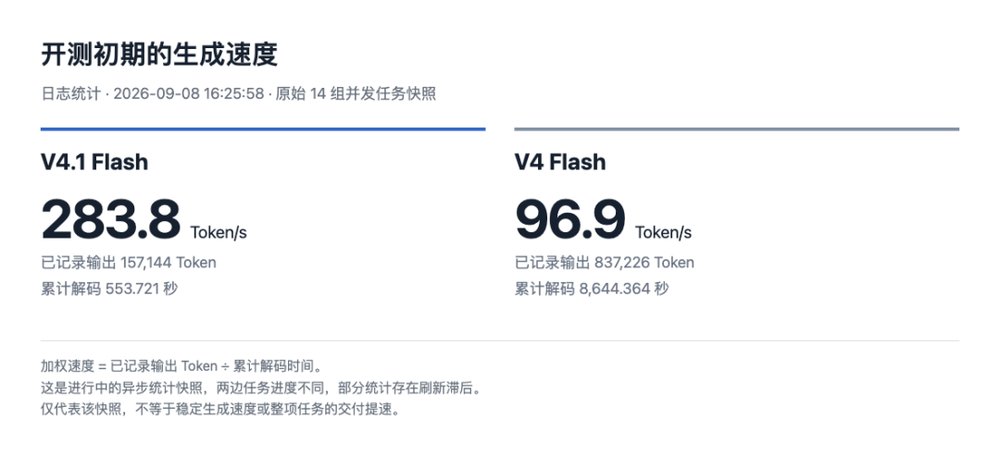Click the blue bar above V4.1 Flash
The image size is (1000, 456).
(x=263, y=129)
